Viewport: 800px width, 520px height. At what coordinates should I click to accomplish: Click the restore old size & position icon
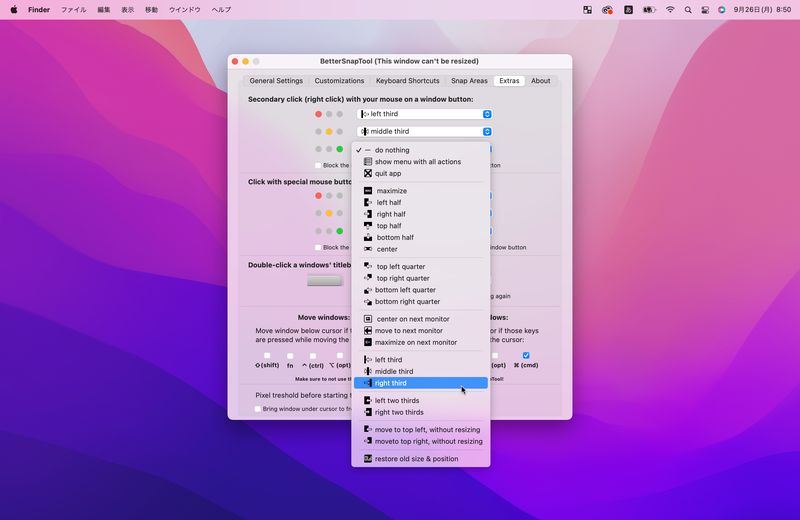(x=368, y=459)
